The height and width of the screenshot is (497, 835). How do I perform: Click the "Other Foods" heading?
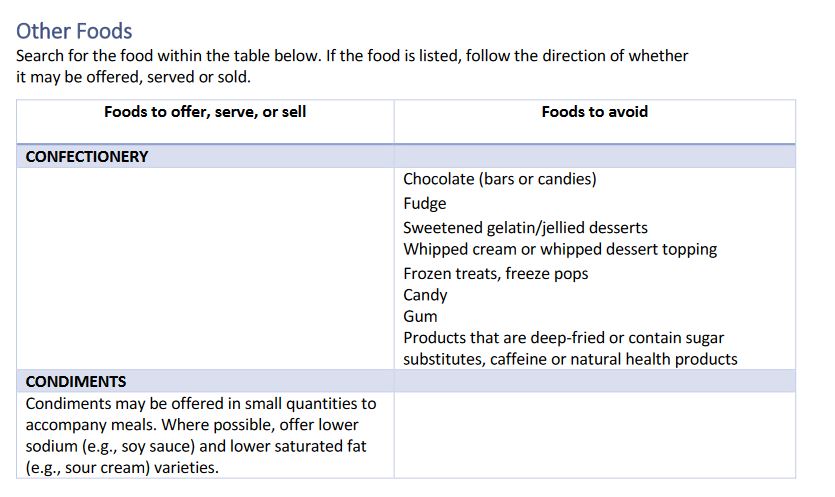(x=74, y=31)
